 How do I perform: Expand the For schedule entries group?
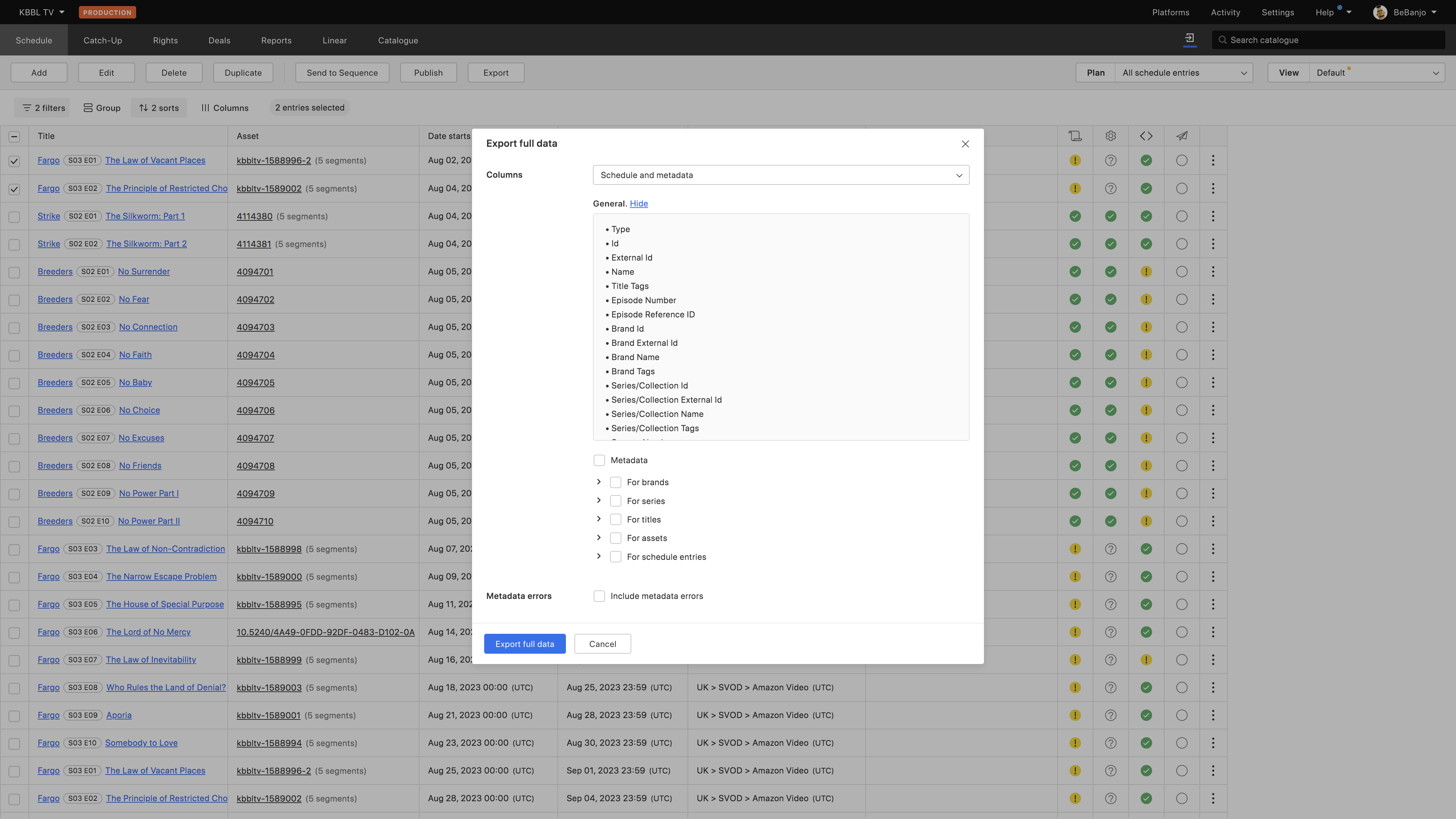(599, 556)
